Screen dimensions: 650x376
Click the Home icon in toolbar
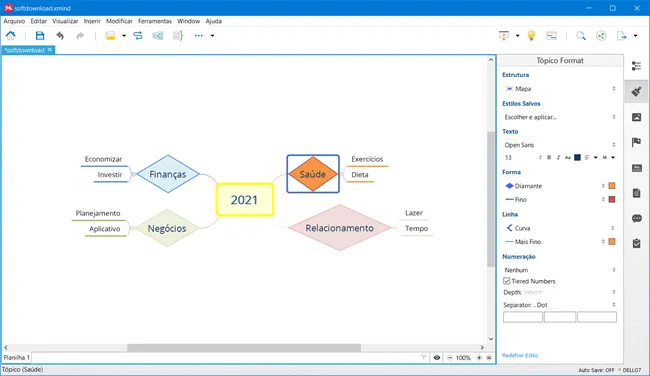pyautogui.click(x=10, y=36)
